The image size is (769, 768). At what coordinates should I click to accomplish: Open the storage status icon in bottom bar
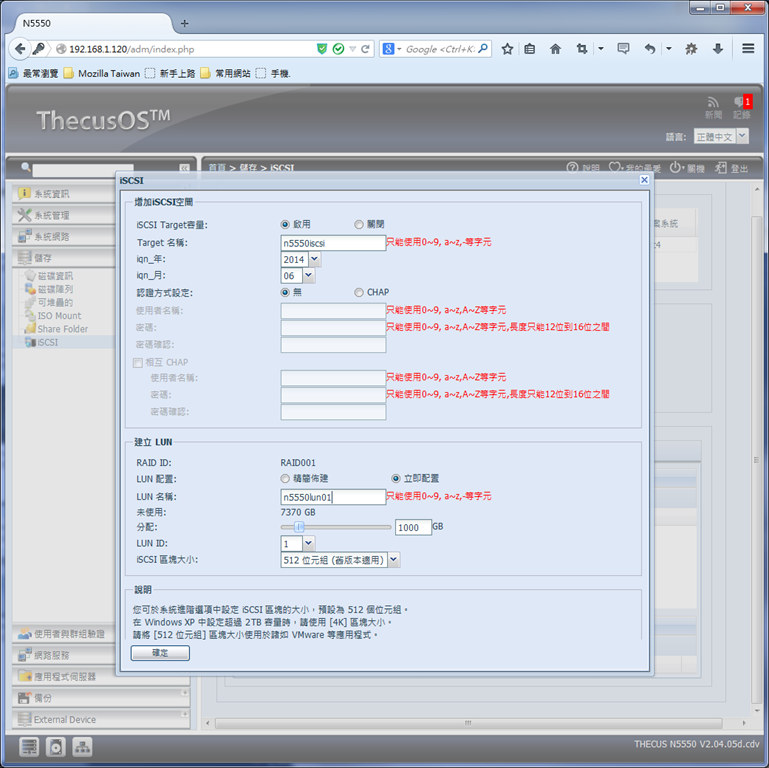pos(29,746)
